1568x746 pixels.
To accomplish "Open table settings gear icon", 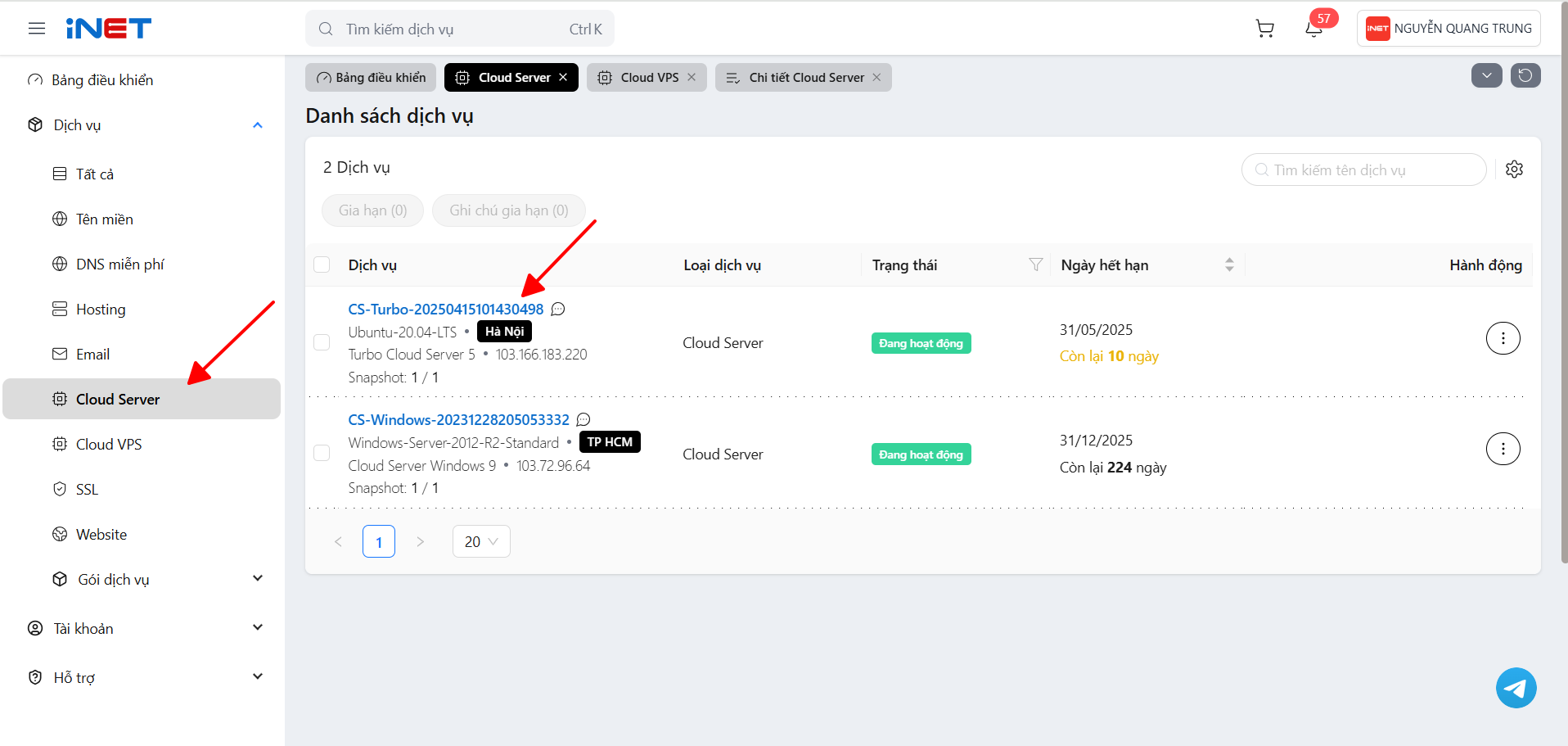I will click(1515, 170).
